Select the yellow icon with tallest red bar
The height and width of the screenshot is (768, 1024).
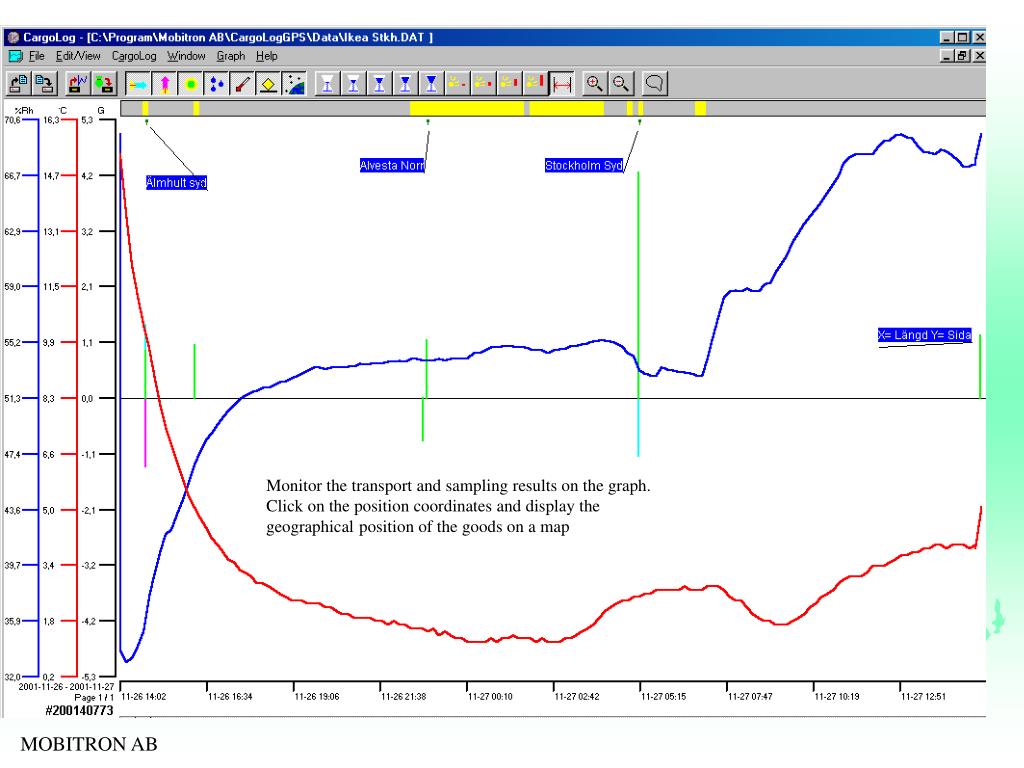[x=535, y=84]
